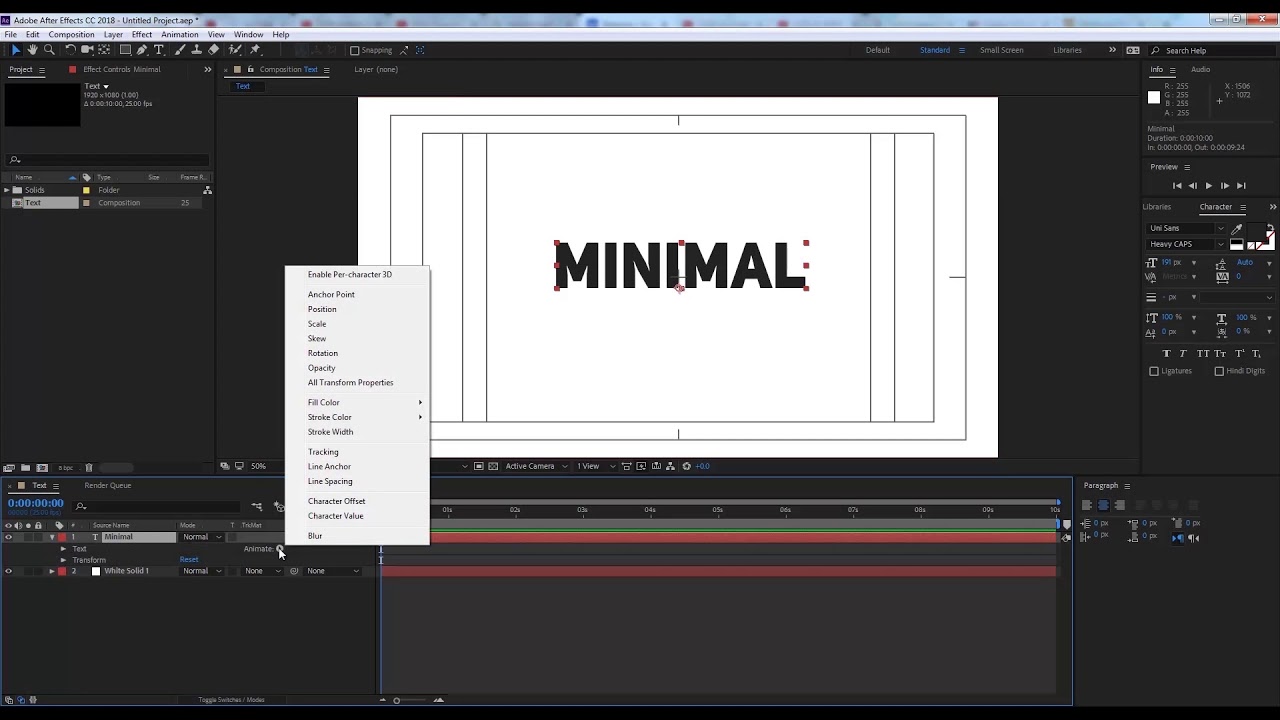Select the Pen tool
The width and height of the screenshot is (1280, 720).
point(142,50)
